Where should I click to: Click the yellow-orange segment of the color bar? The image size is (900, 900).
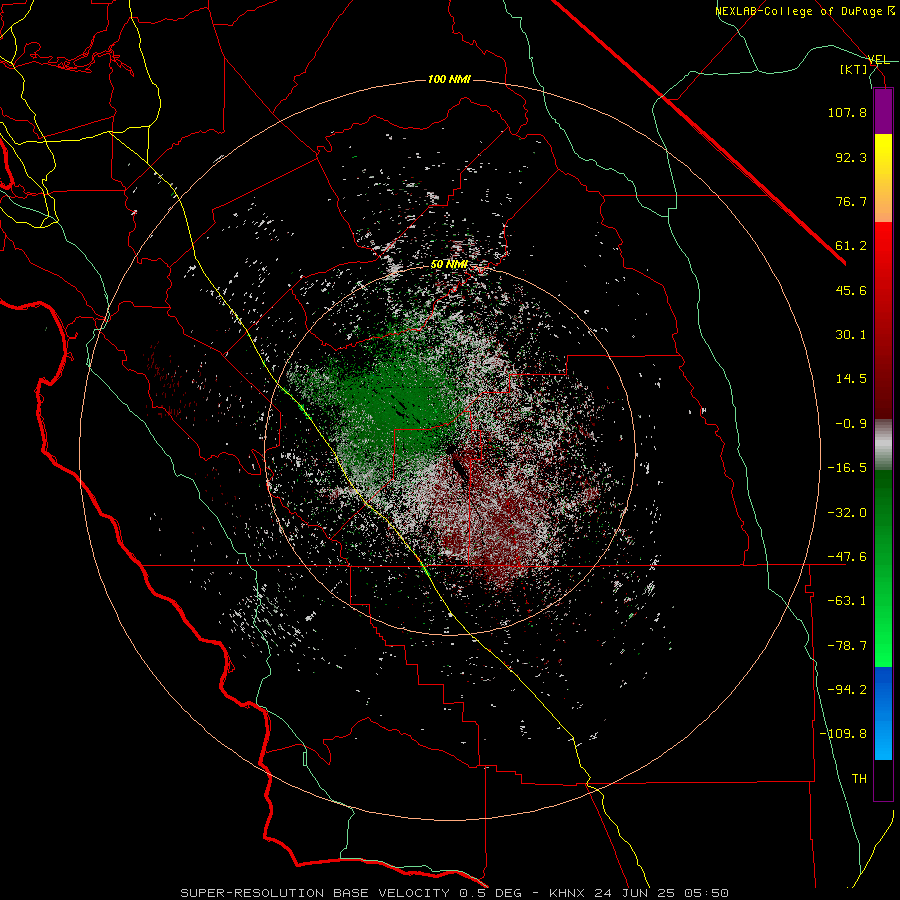(x=883, y=178)
